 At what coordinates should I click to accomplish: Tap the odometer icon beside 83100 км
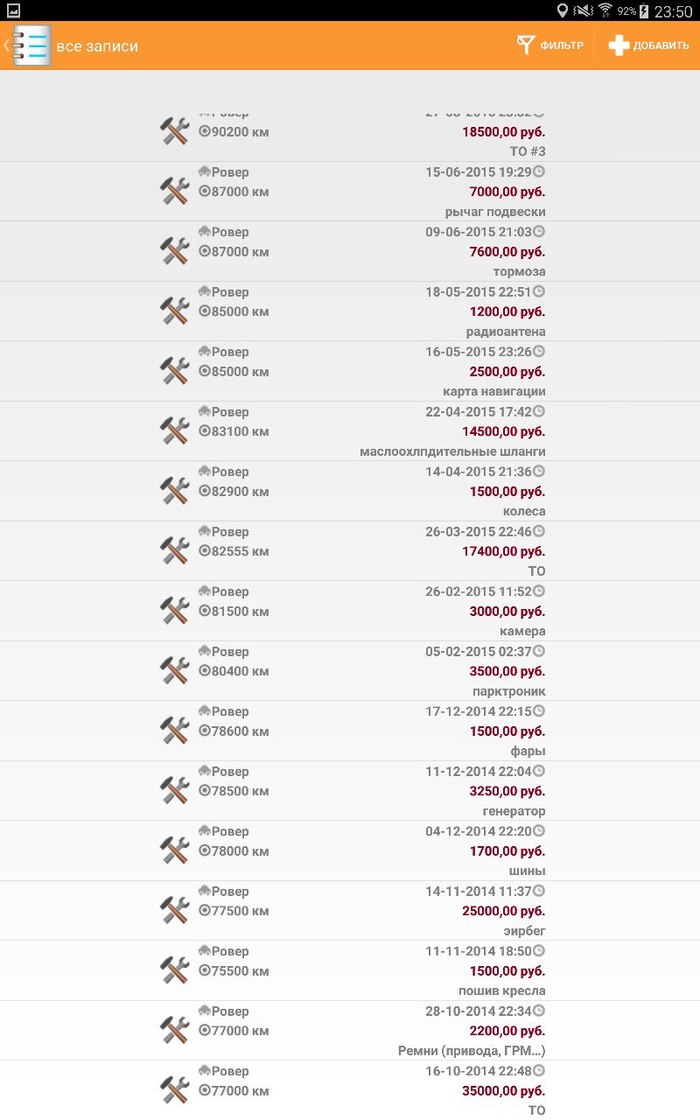tap(204, 431)
